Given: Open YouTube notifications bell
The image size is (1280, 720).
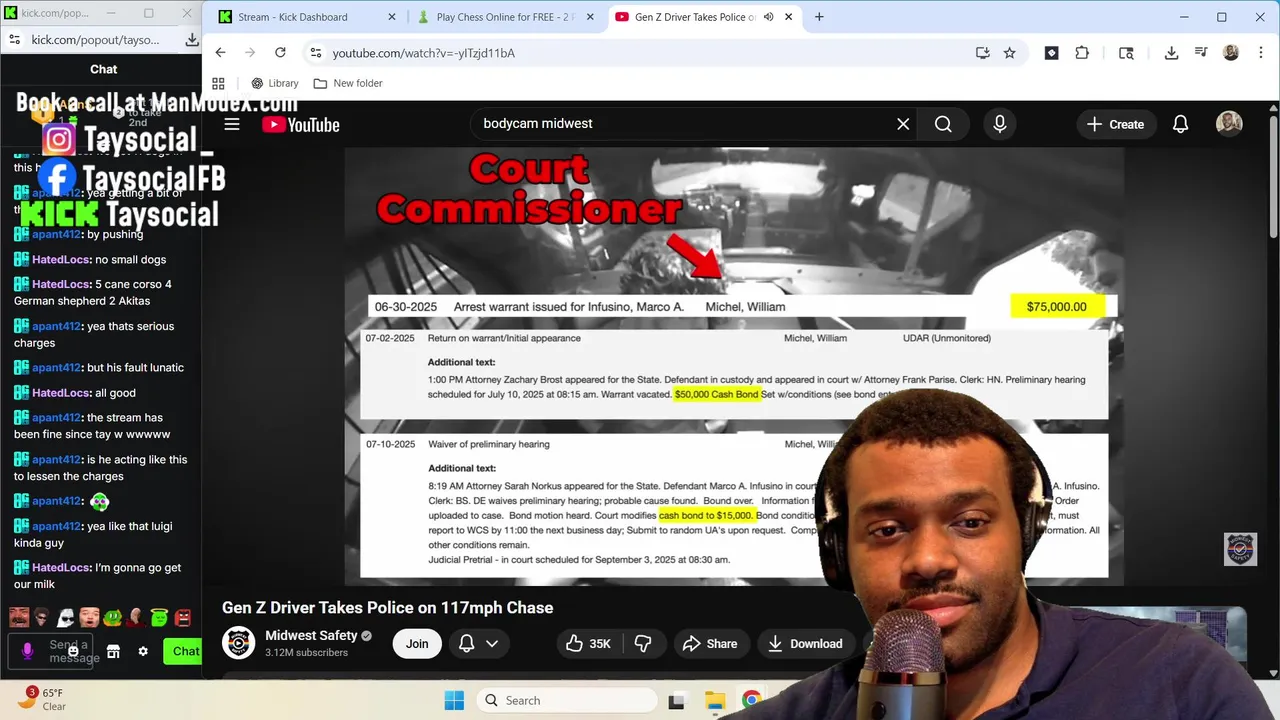Looking at the screenshot, I should tap(1180, 124).
